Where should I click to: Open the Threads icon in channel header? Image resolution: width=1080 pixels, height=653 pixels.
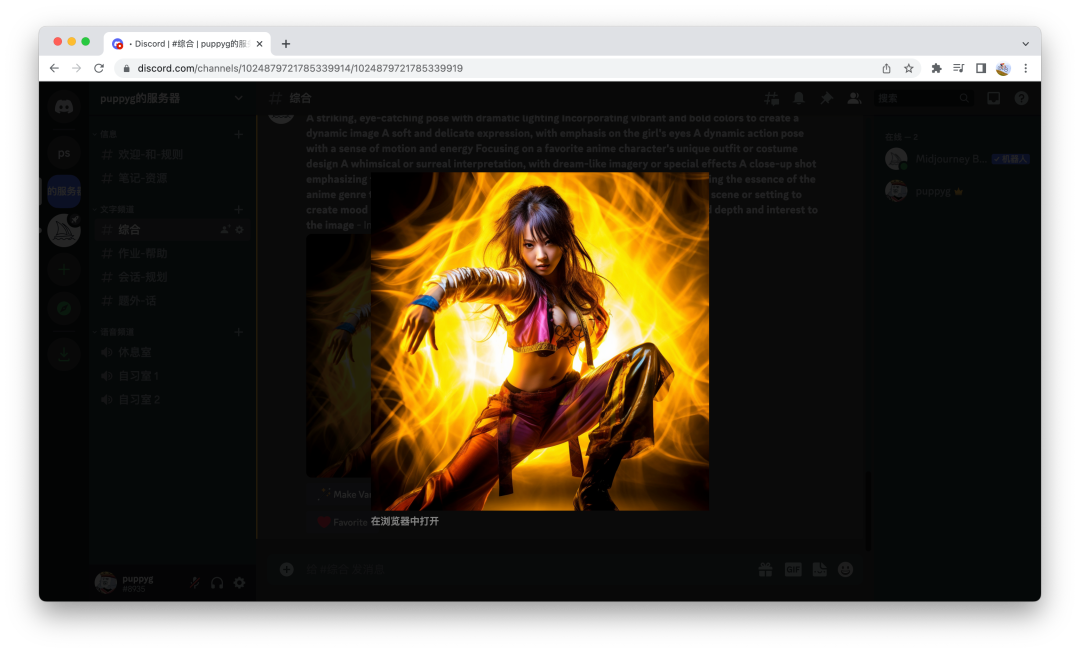tap(771, 98)
